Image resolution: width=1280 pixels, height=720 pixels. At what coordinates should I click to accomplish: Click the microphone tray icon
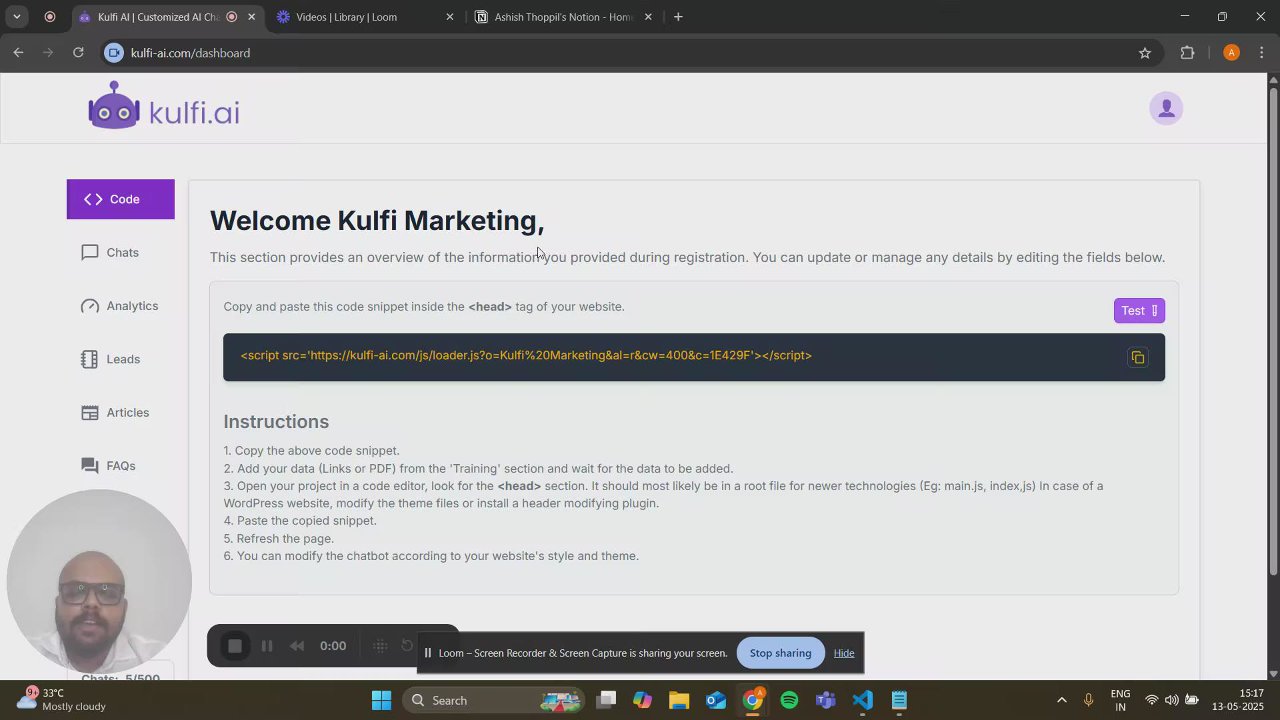coord(1088,700)
